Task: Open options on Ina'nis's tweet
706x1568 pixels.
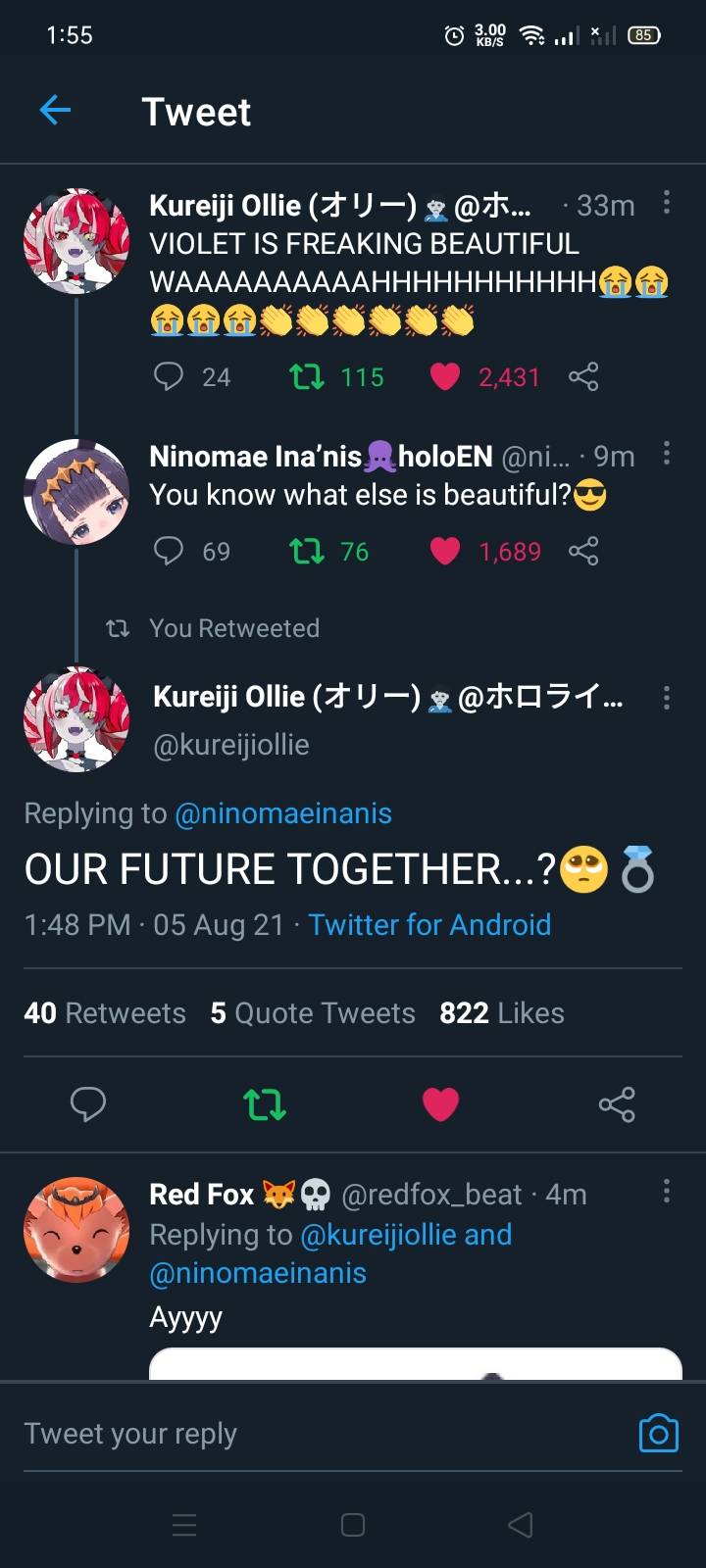Action: (x=667, y=455)
